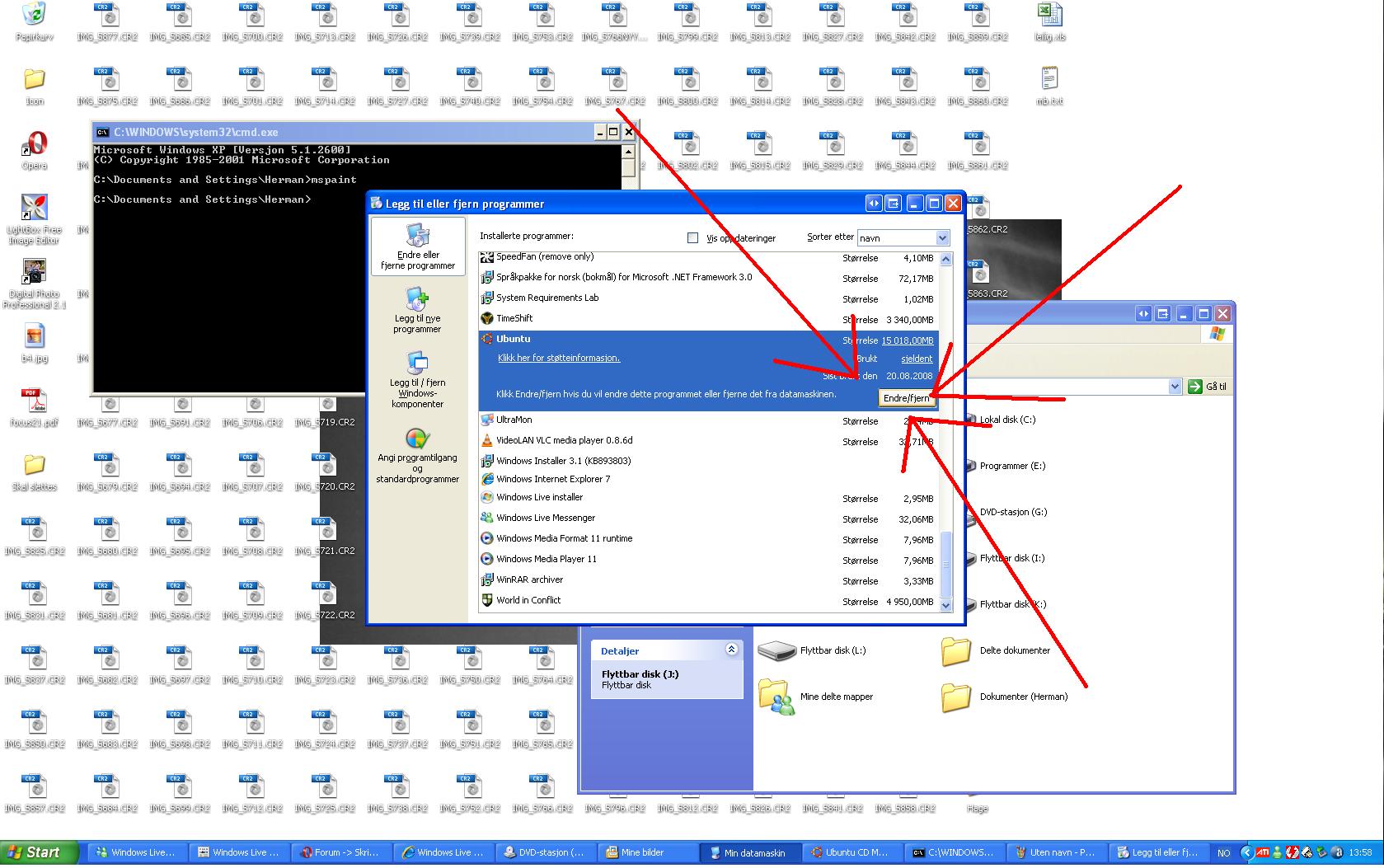Open Dokumenter (Herman) folder
1384x868 pixels.
[x=1004, y=697]
